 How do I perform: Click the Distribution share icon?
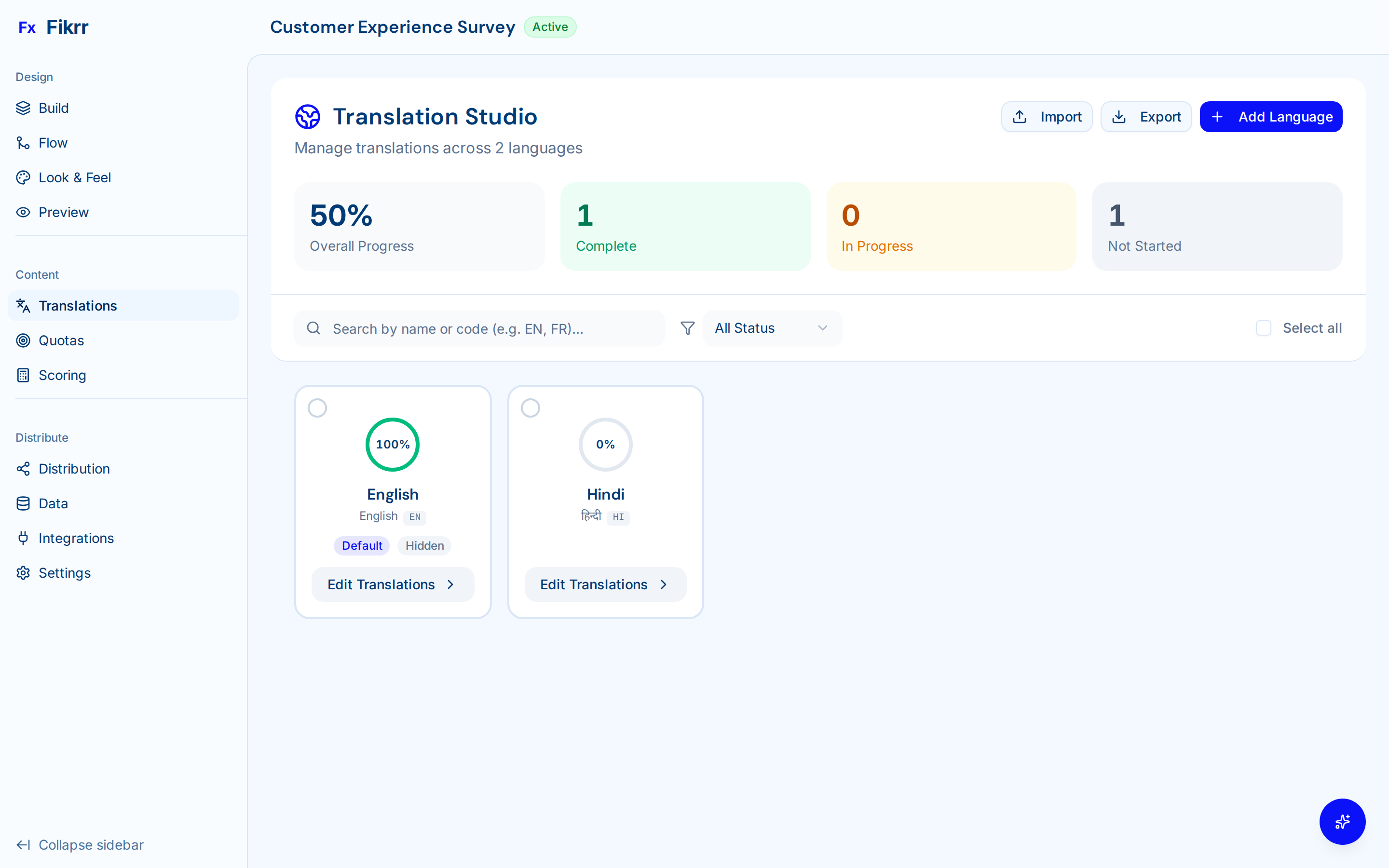click(x=23, y=468)
